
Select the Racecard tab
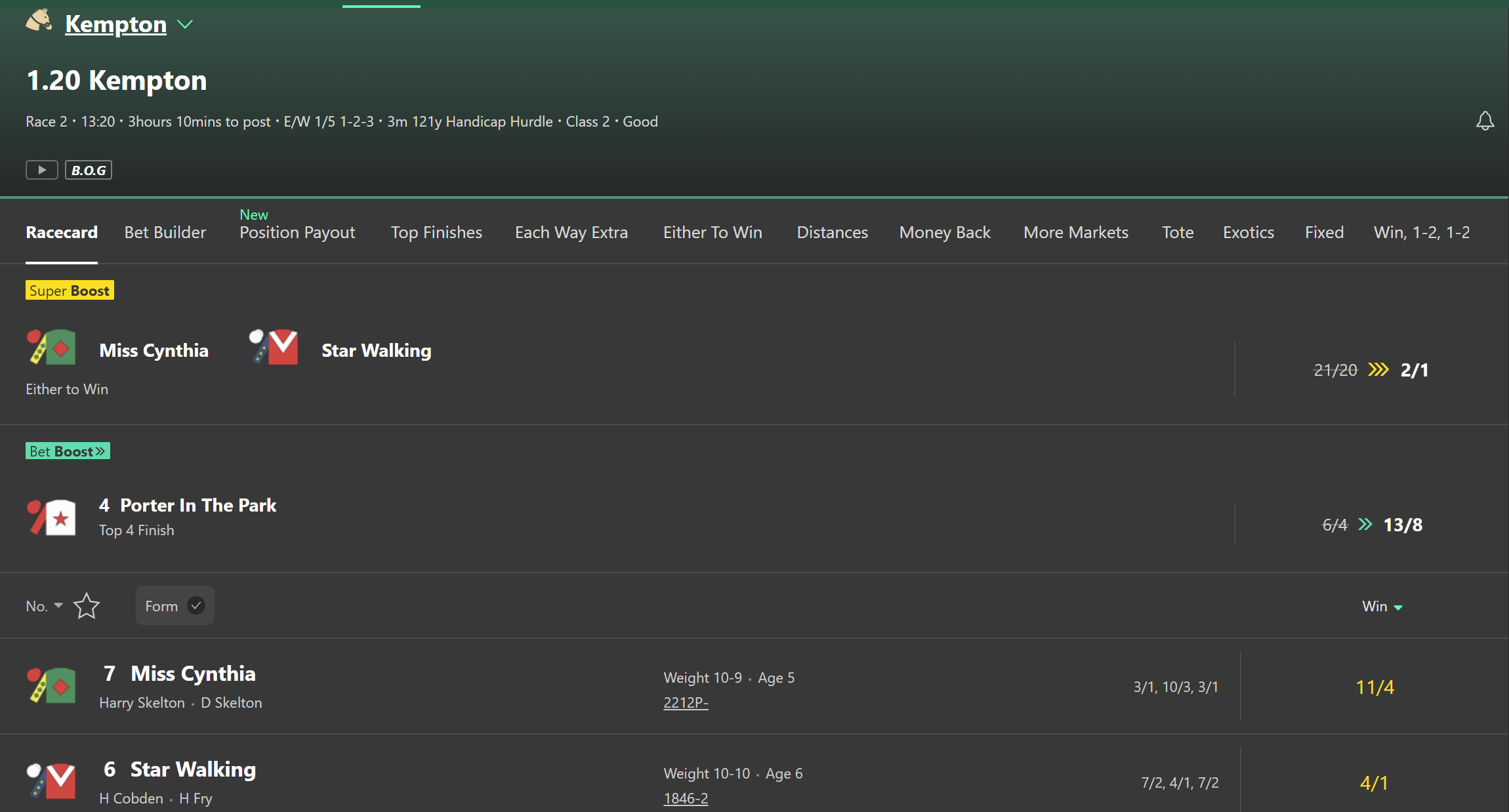(62, 232)
